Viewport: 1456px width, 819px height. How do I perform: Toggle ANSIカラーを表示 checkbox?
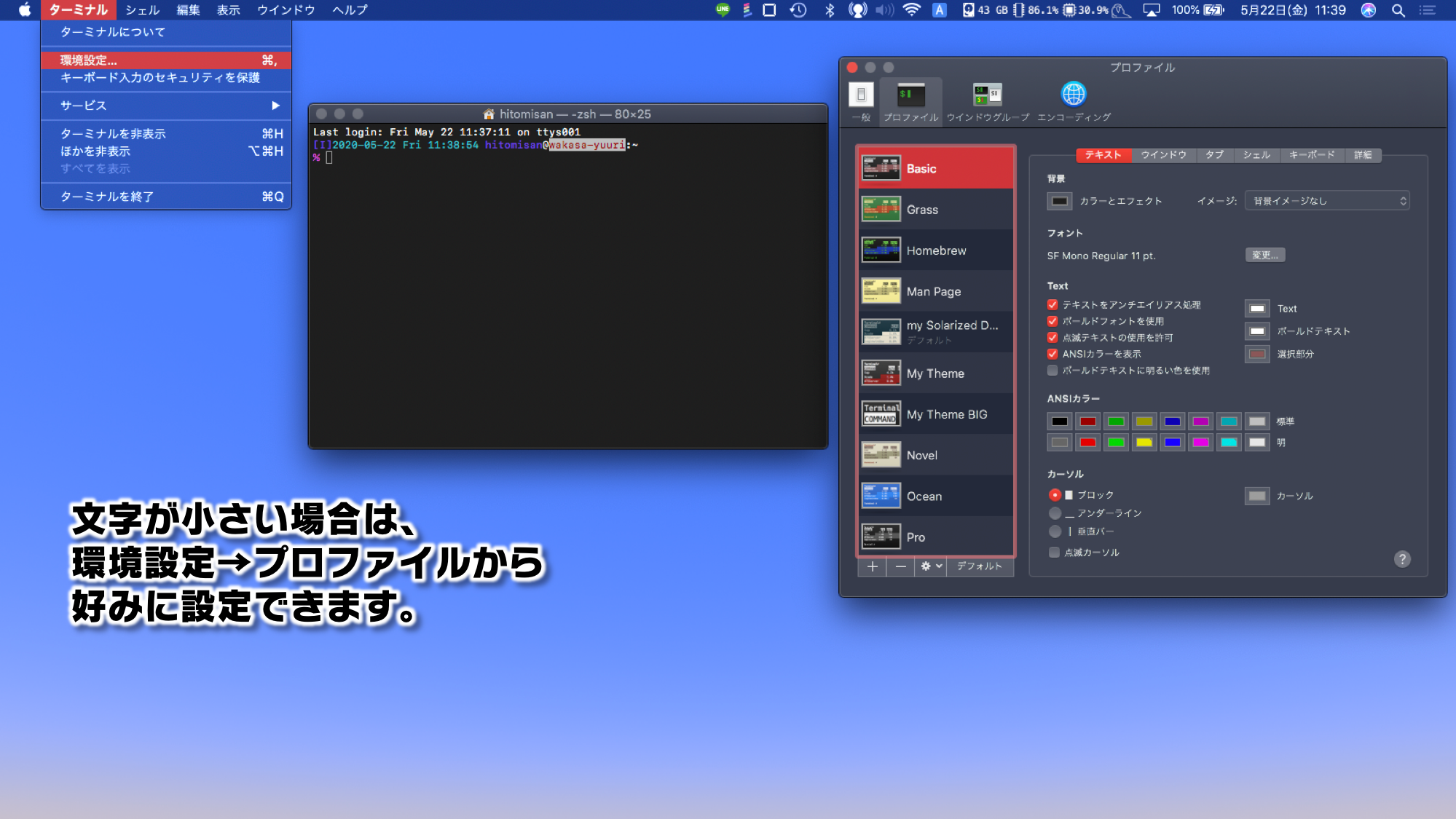coord(1052,354)
